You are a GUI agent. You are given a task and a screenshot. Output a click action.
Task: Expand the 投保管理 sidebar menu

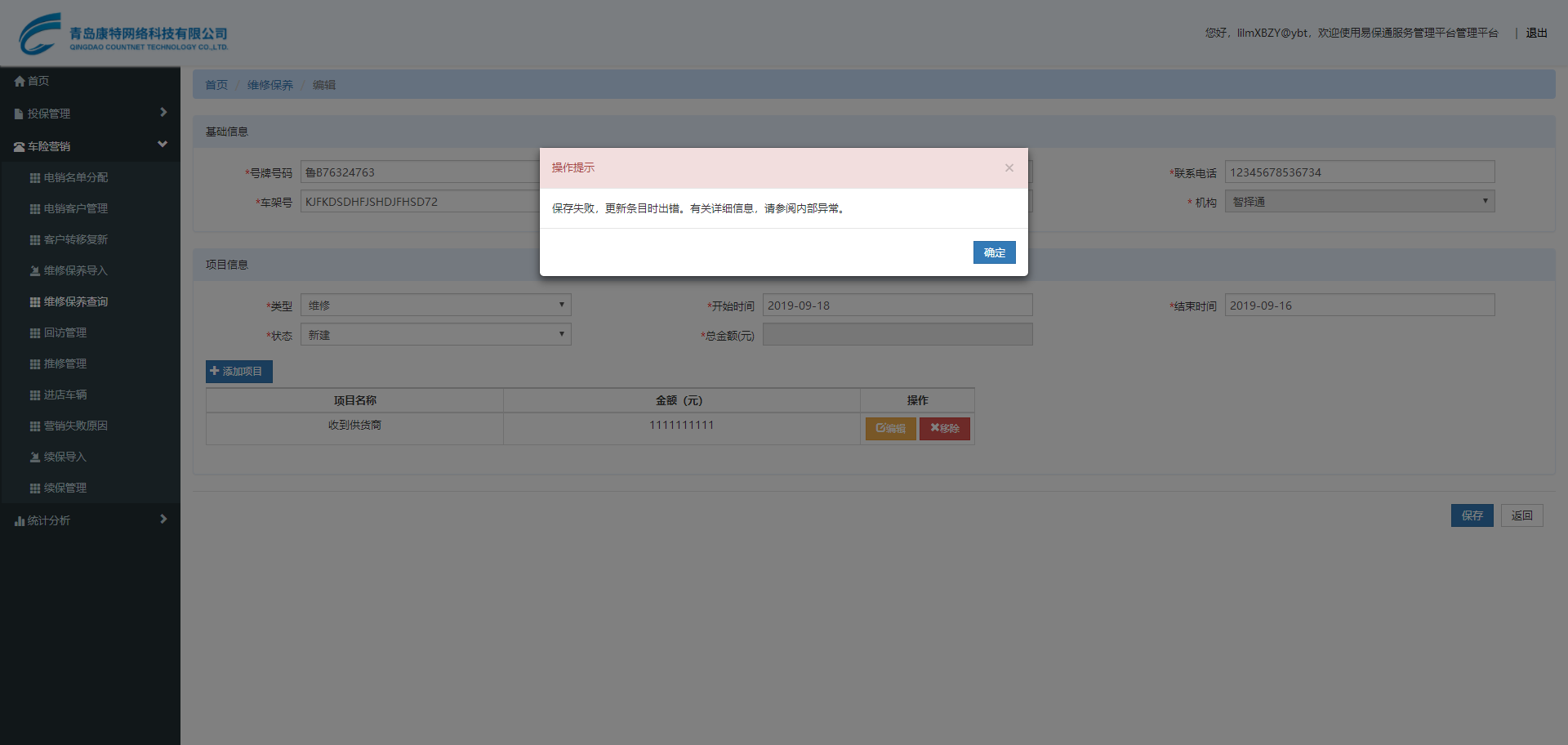pyautogui.click(x=90, y=114)
